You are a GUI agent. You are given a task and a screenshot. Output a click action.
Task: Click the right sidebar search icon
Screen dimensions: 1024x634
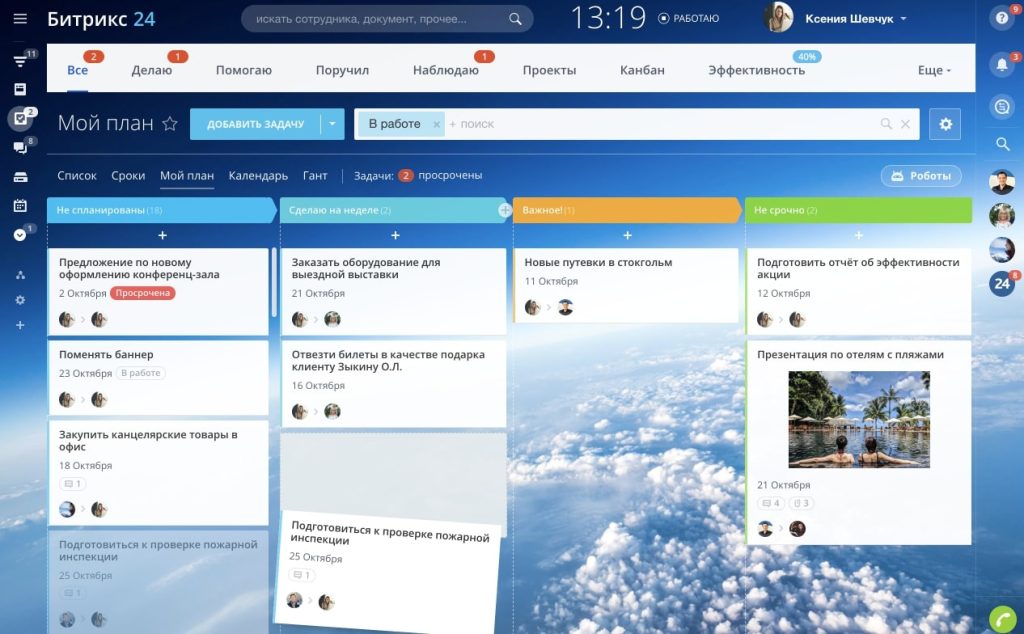click(x=1002, y=144)
